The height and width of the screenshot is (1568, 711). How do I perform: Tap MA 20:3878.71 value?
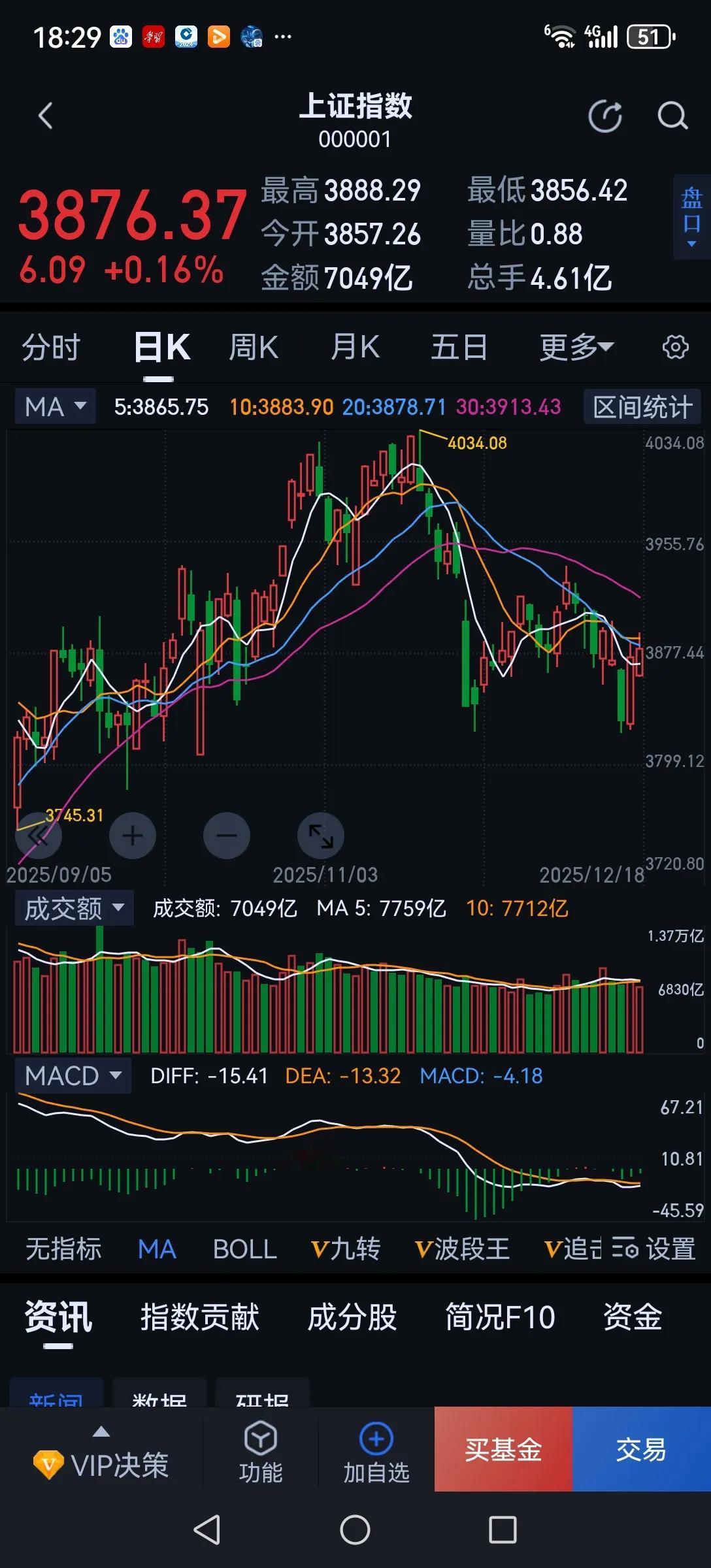coord(394,407)
